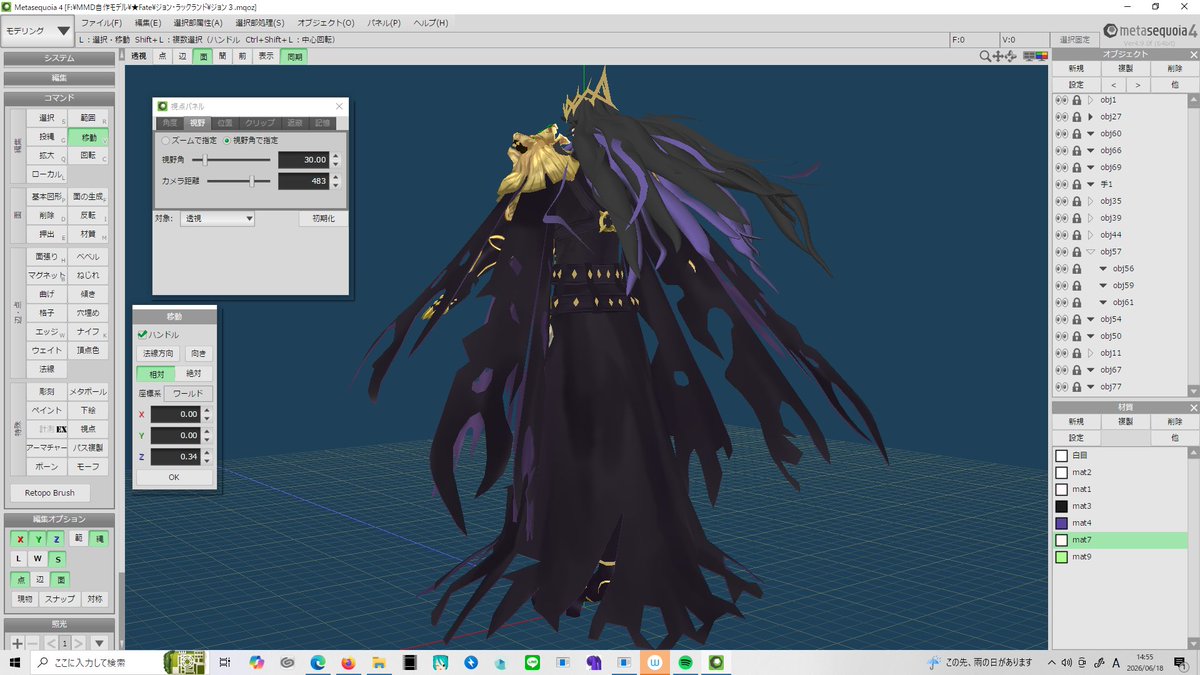
Task: Click OK in the 移動 panel
Action: [x=174, y=477]
